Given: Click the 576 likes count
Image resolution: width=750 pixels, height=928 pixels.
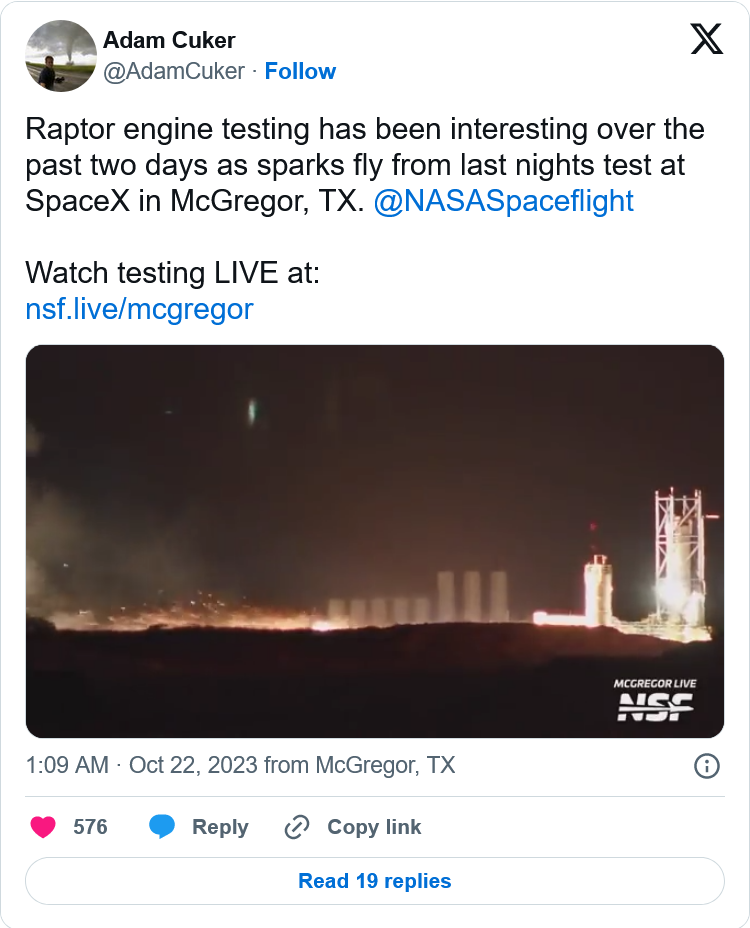Looking at the screenshot, I should coord(90,827).
